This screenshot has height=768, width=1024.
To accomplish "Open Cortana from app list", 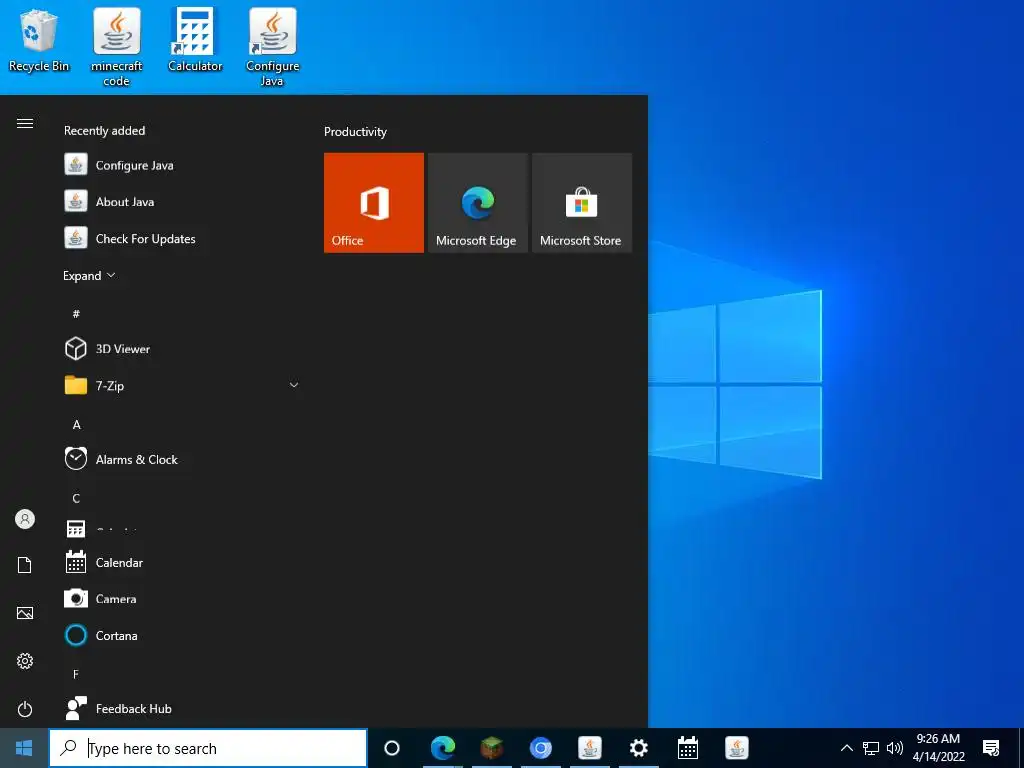I will tap(182, 635).
